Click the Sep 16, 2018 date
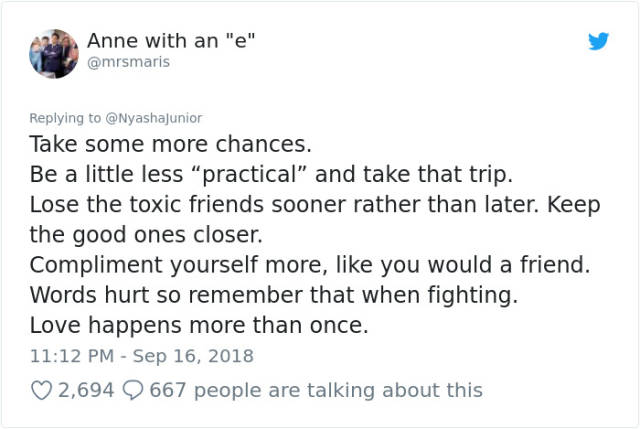 tap(193, 356)
